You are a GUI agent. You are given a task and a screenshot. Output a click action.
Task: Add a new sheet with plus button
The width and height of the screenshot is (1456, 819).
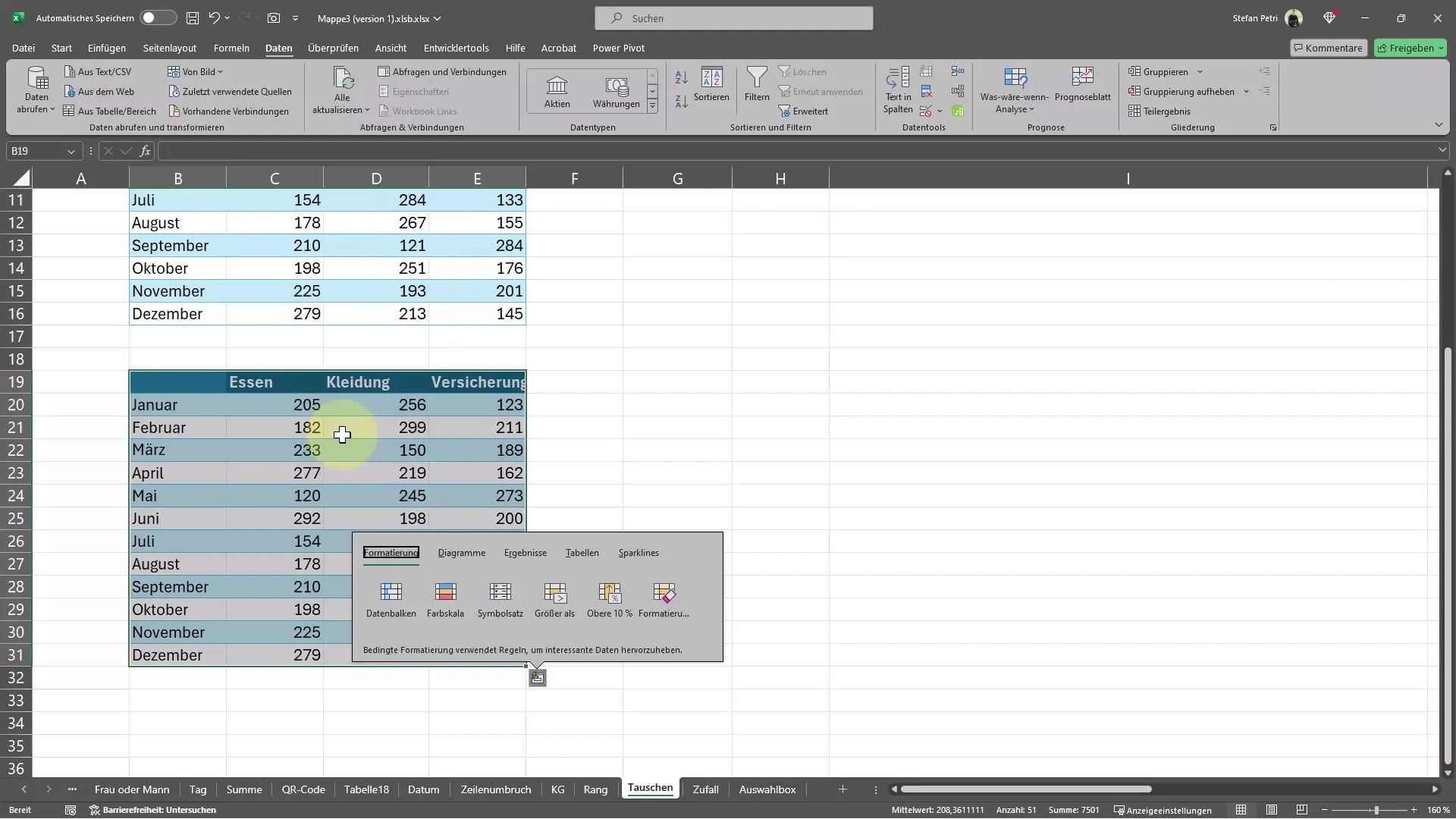click(843, 789)
